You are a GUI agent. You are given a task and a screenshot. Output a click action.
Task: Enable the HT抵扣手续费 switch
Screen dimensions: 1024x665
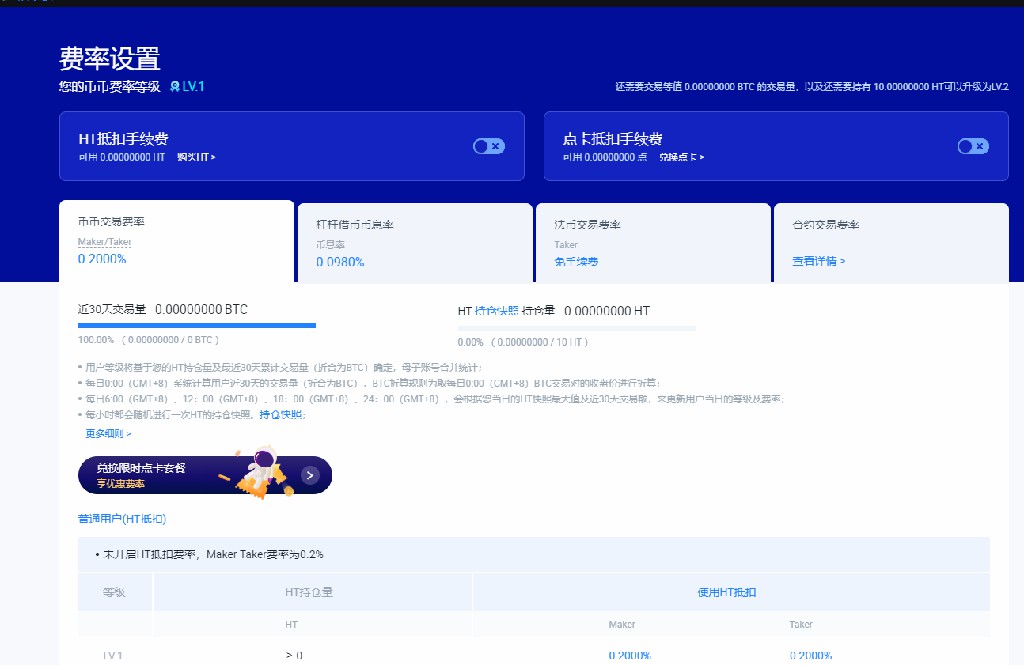click(x=488, y=146)
